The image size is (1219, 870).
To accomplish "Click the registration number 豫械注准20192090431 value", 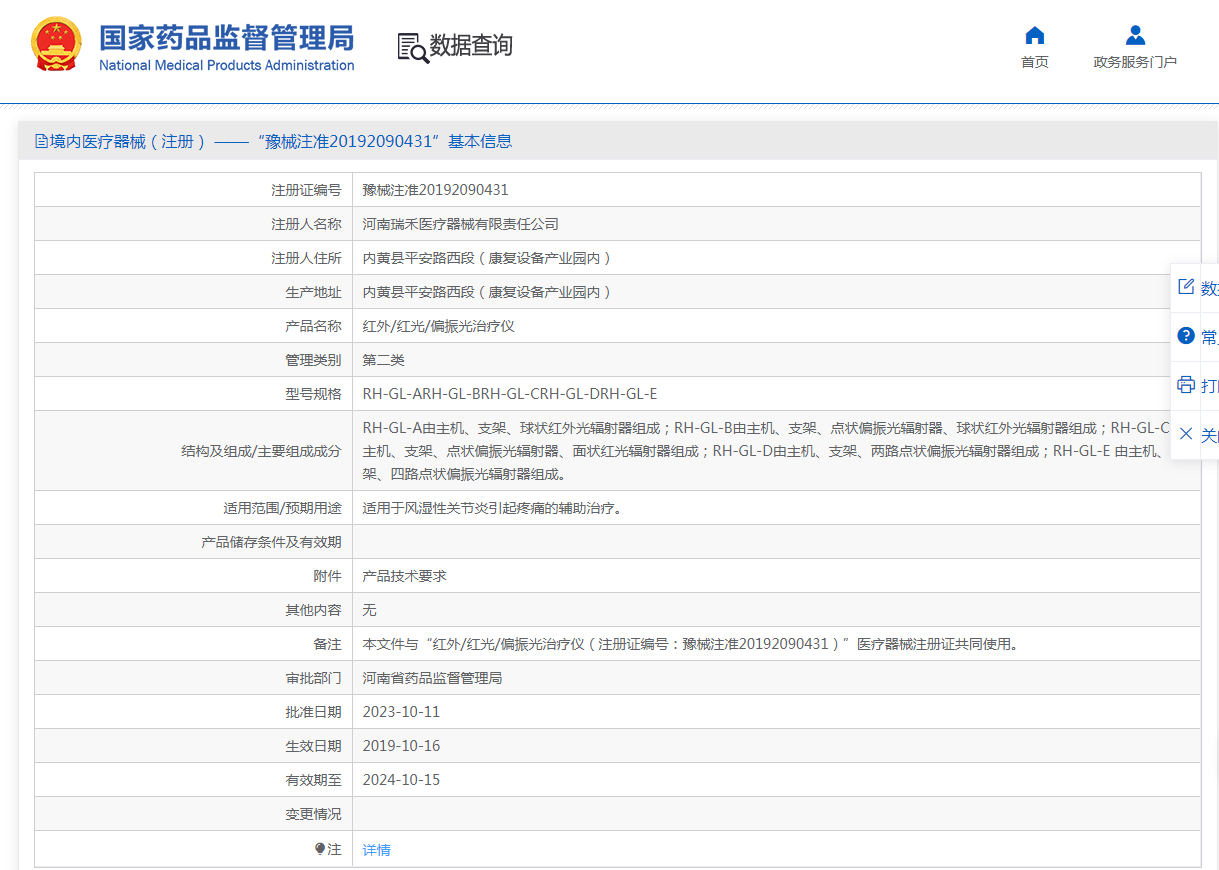I will [435, 190].
